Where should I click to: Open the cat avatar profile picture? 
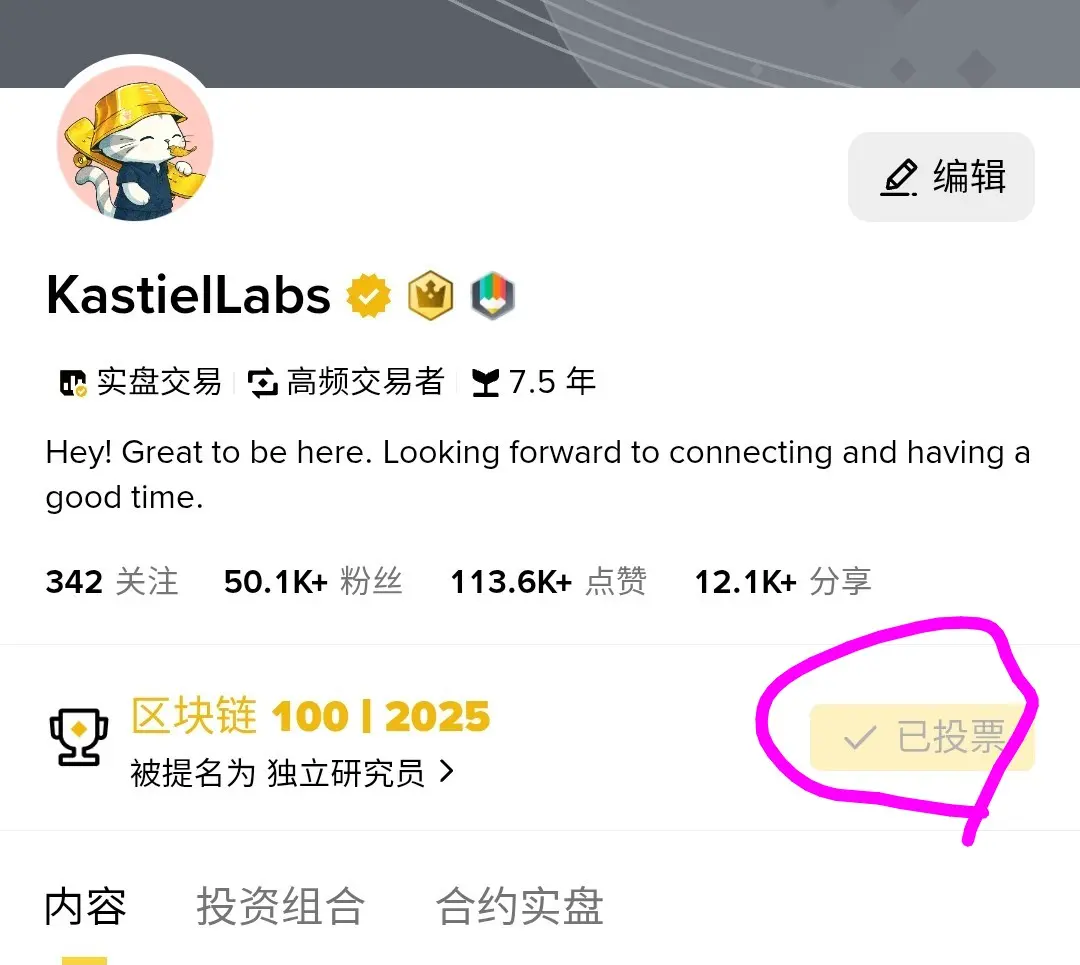(135, 143)
